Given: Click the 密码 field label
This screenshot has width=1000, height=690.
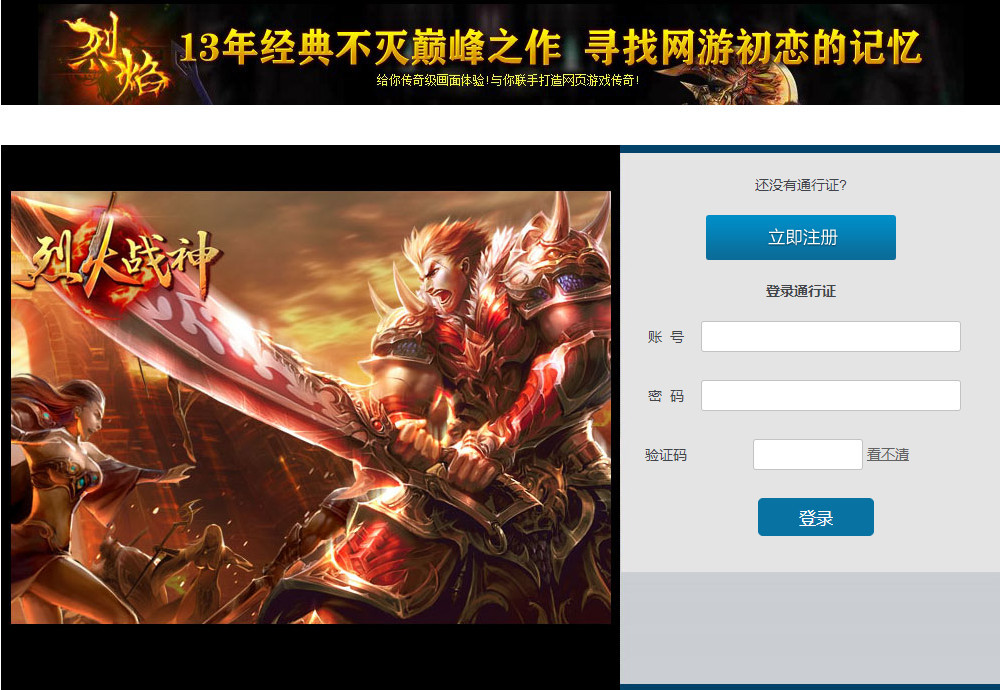Looking at the screenshot, I should [666, 396].
